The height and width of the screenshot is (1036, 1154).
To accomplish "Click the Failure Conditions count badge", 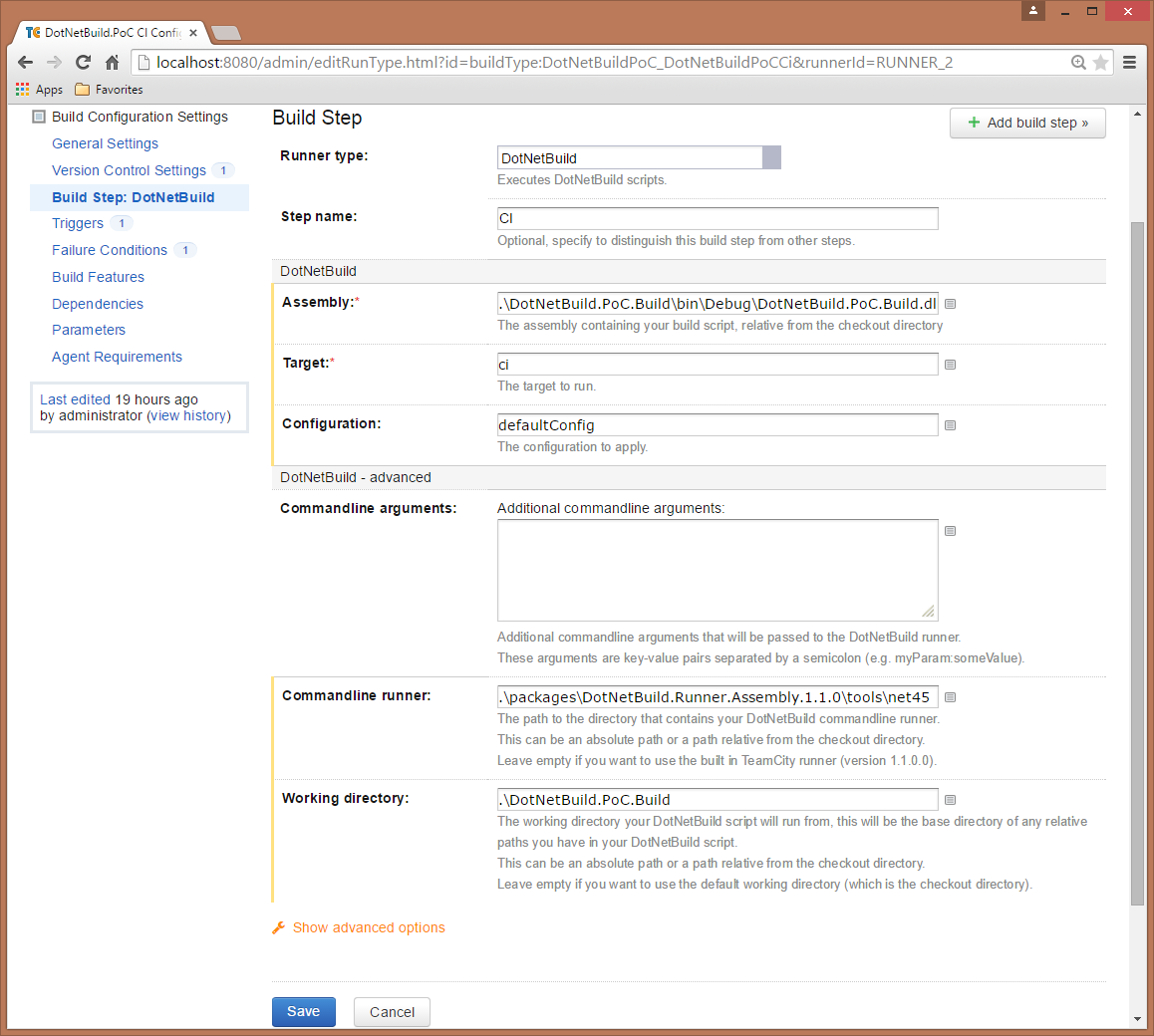I will [x=185, y=250].
